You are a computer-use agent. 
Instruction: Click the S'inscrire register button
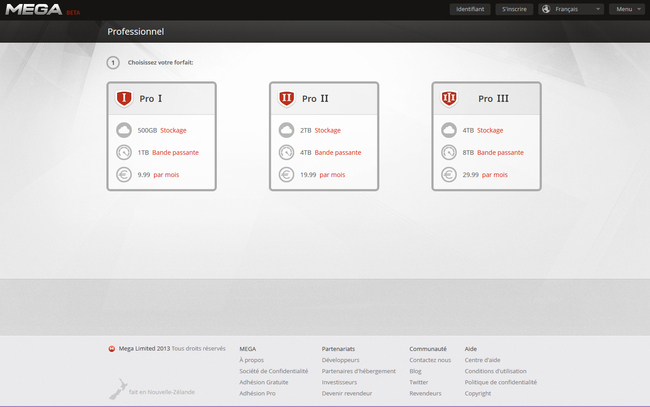[514, 9]
